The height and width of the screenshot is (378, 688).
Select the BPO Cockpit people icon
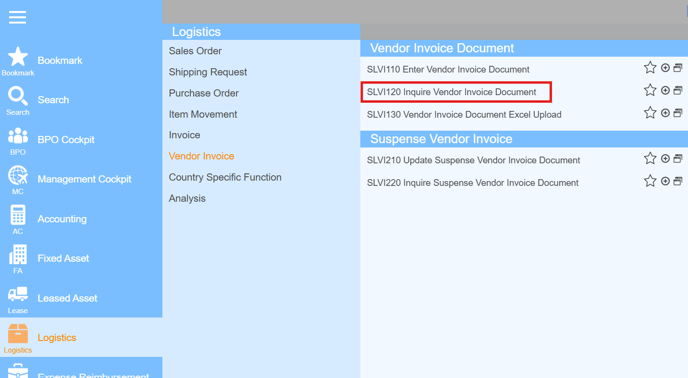click(x=18, y=136)
